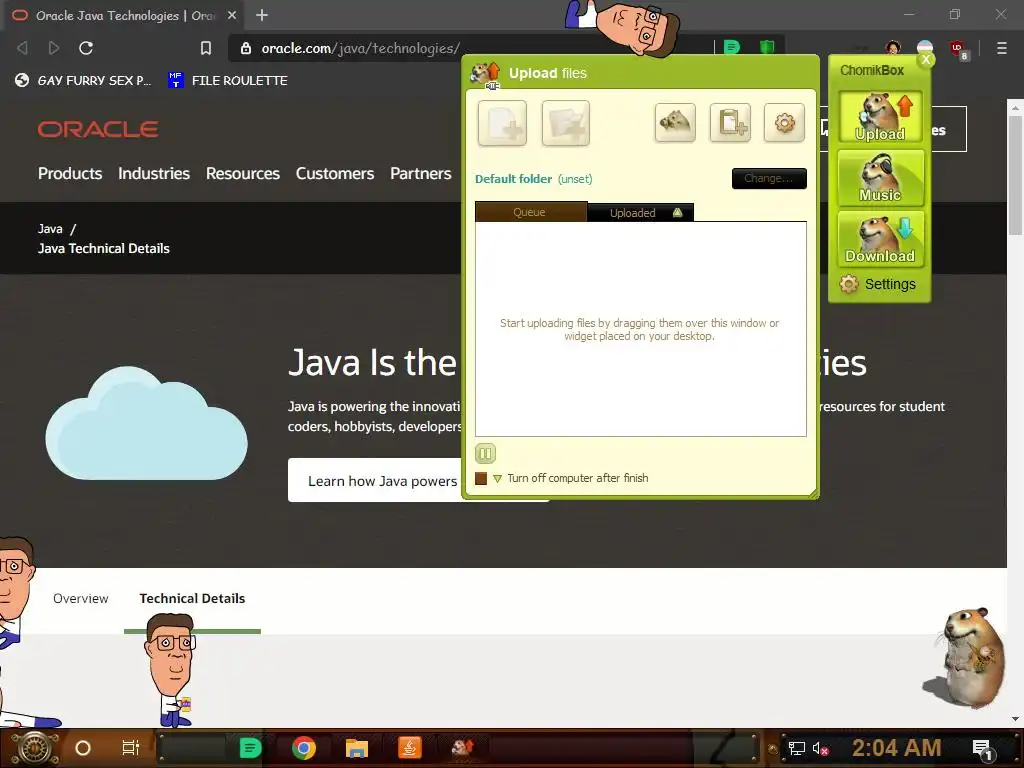Click the scrollbar down arrow
The width and height of the screenshot is (1024, 768).
point(1015,719)
